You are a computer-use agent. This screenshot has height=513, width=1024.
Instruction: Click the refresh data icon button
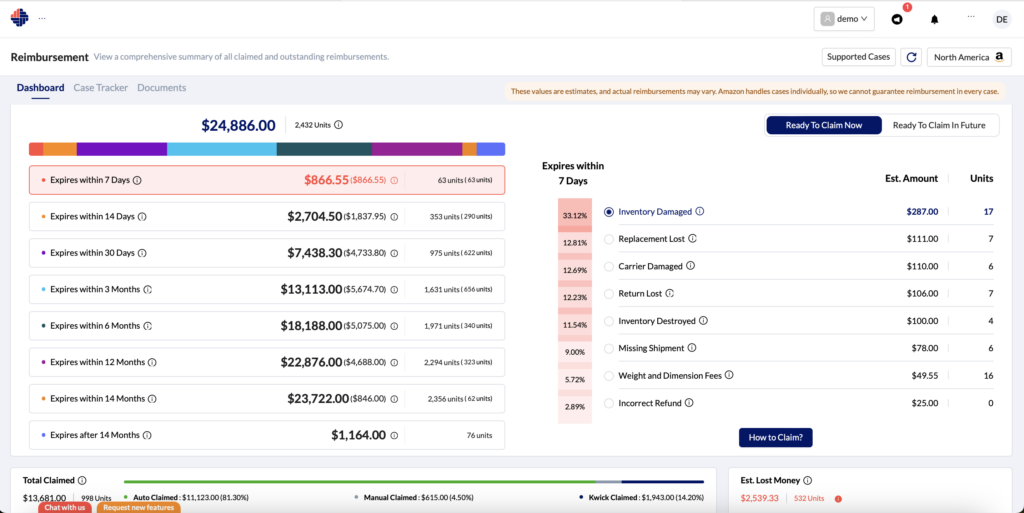click(x=912, y=57)
